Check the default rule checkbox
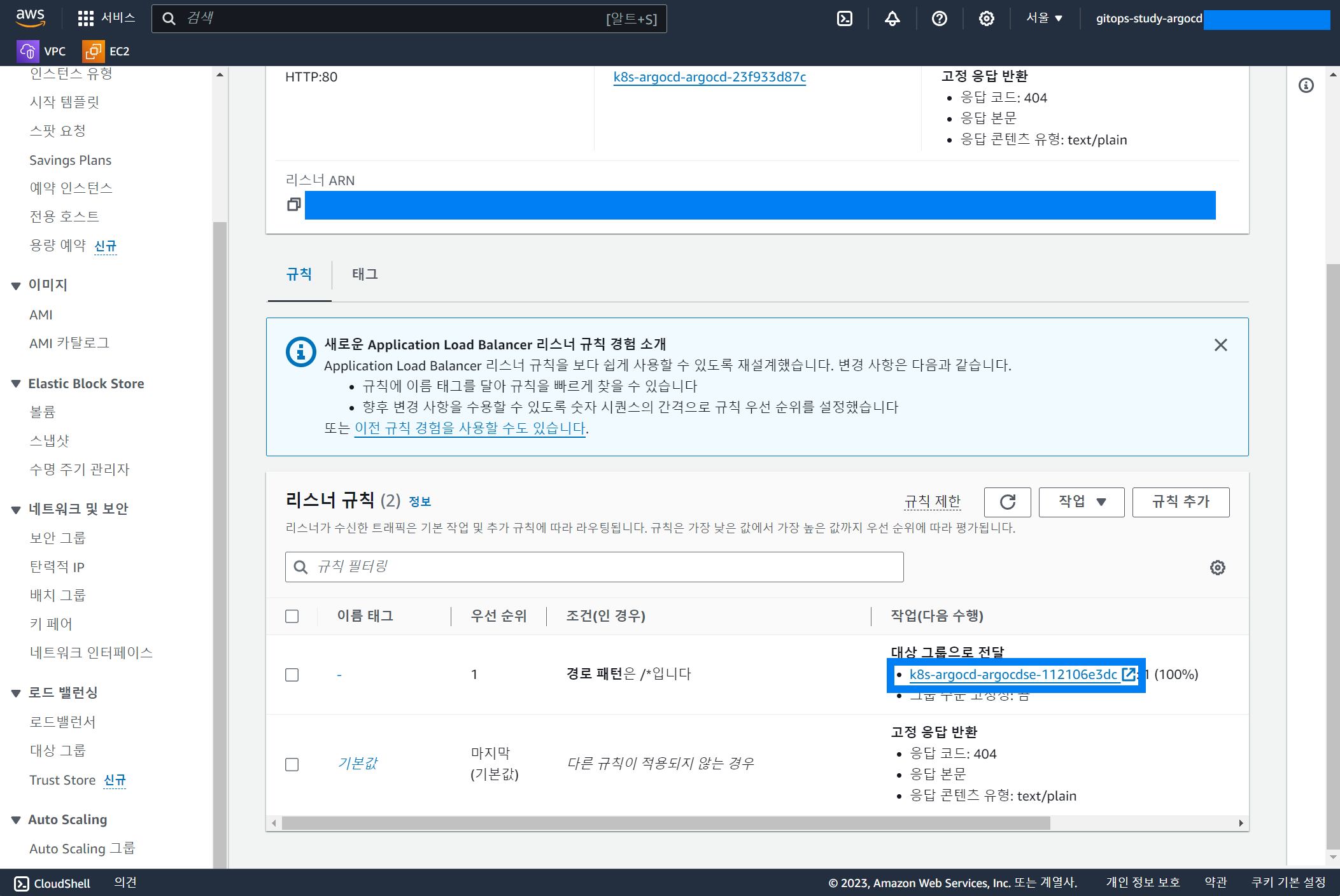 pyautogui.click(x=292, y=764)
